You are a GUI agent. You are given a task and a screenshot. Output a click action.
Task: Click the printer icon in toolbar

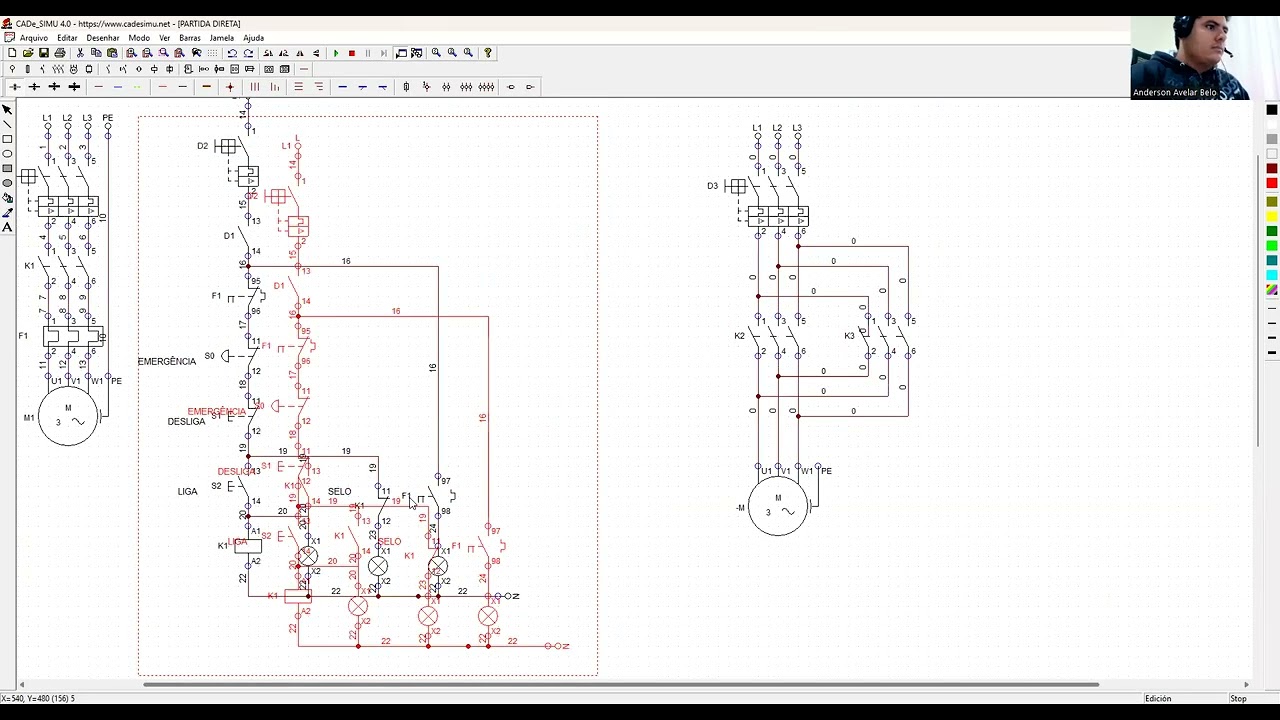[60, 53]
